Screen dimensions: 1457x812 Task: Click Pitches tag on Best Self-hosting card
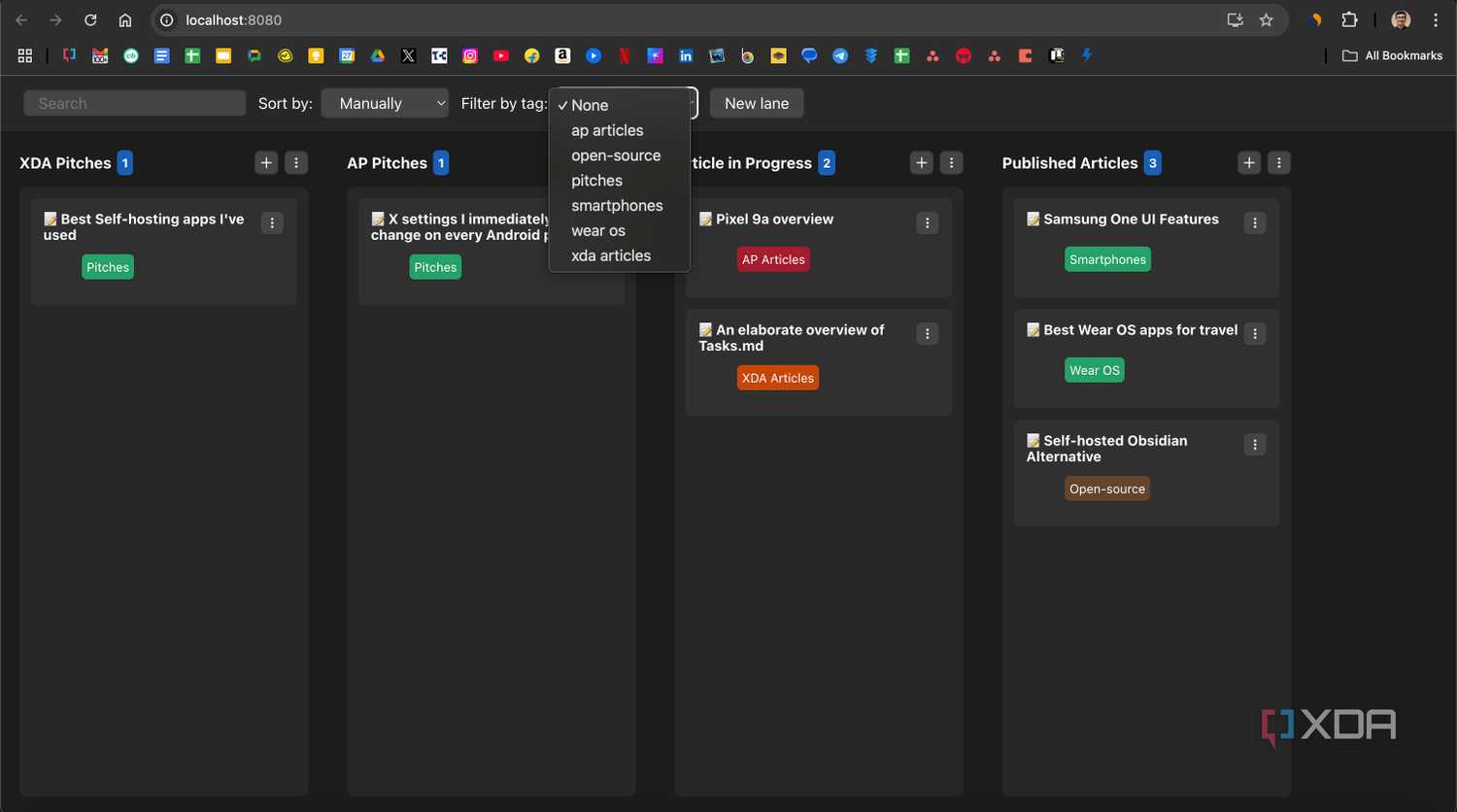[x=108, y=267]
